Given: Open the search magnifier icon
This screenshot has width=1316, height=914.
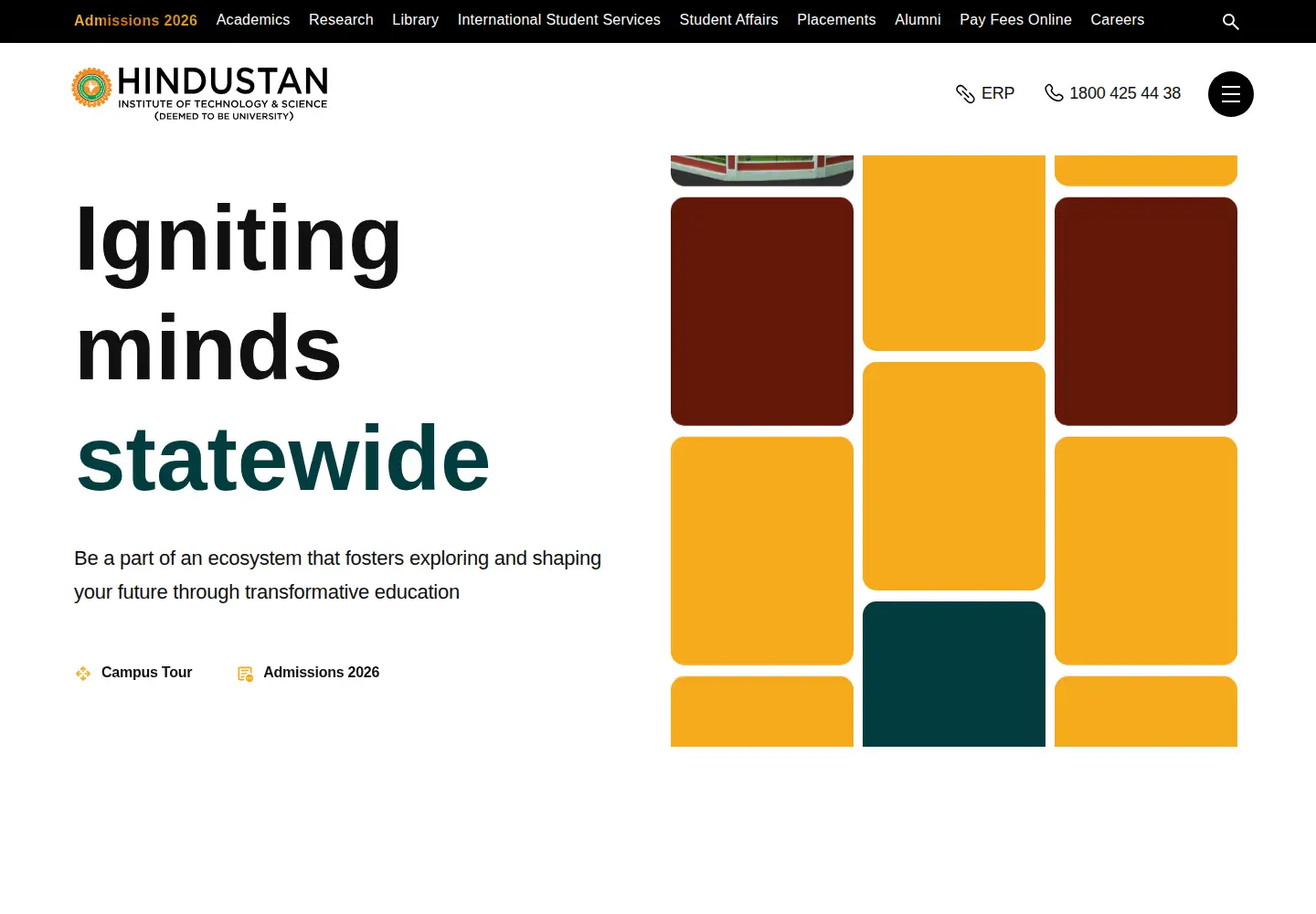Looking at the screenshot, I should [x=1231, y=22].
